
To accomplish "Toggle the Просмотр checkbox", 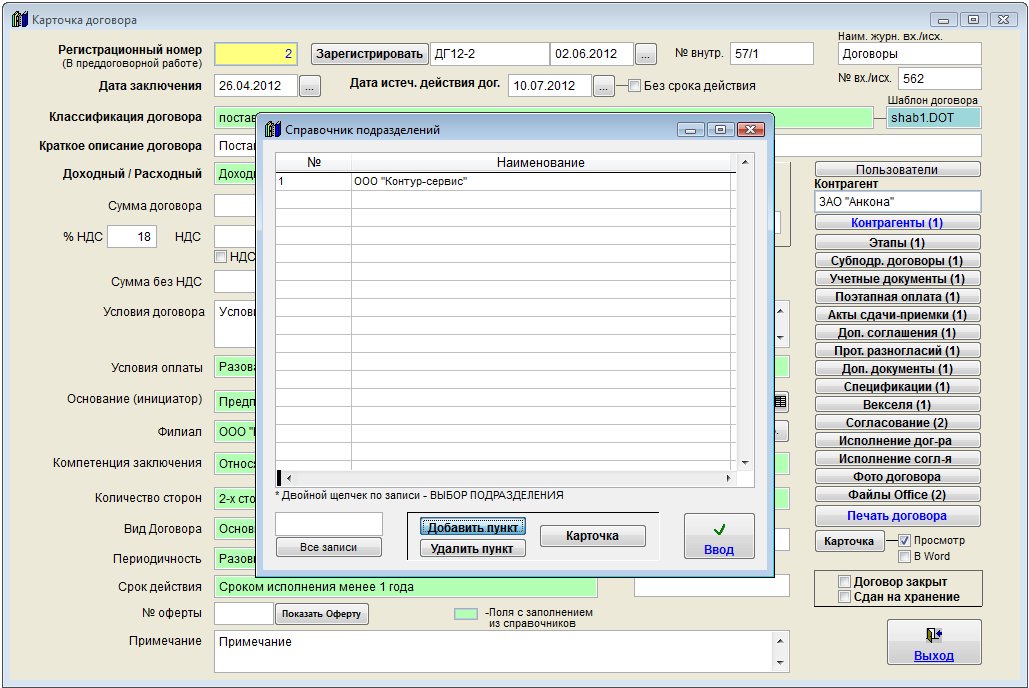I will pos(904,540).
